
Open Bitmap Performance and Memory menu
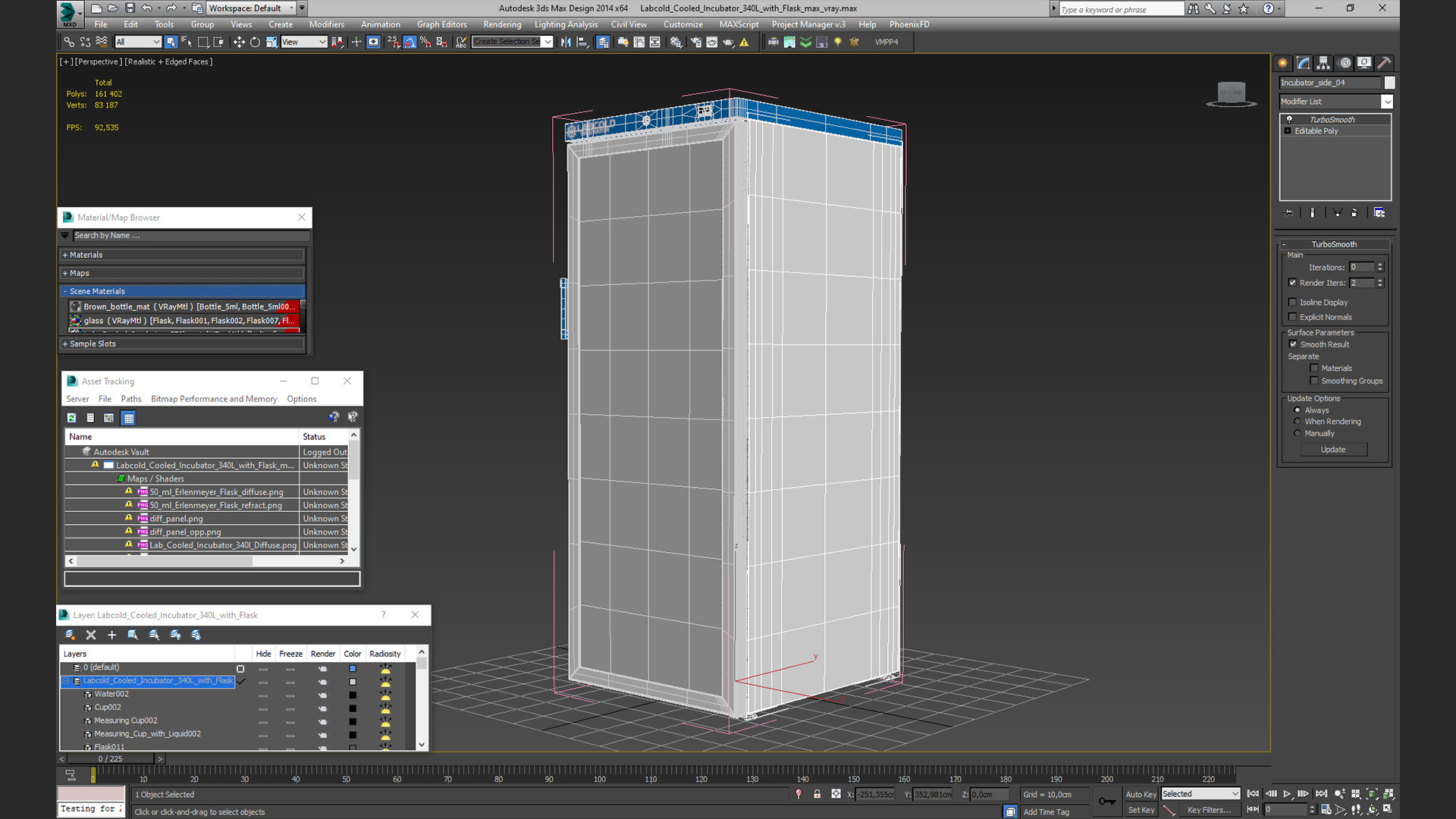tap(214, 399)
